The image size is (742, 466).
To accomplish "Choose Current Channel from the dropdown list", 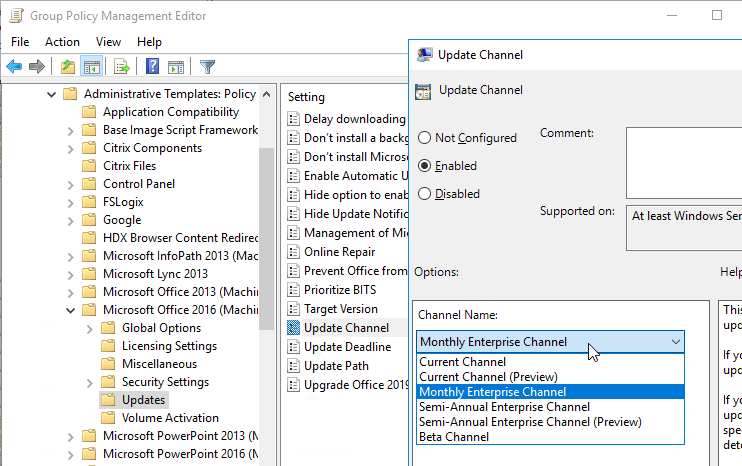I will pos(550,362).
